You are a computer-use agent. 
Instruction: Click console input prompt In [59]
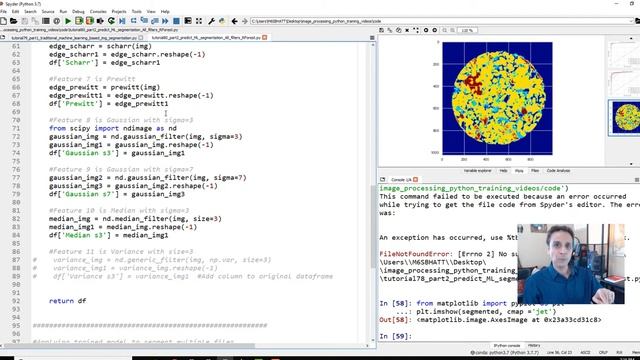tap(396, 336)
